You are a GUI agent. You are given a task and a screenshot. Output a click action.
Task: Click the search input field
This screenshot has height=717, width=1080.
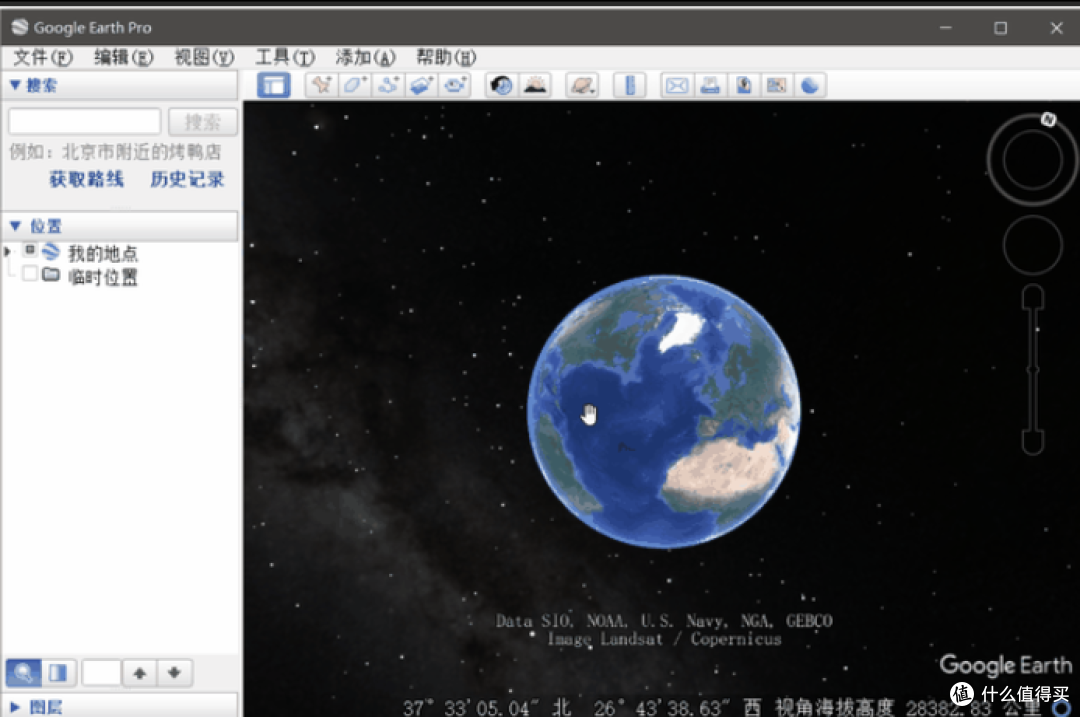pos(85,122)
